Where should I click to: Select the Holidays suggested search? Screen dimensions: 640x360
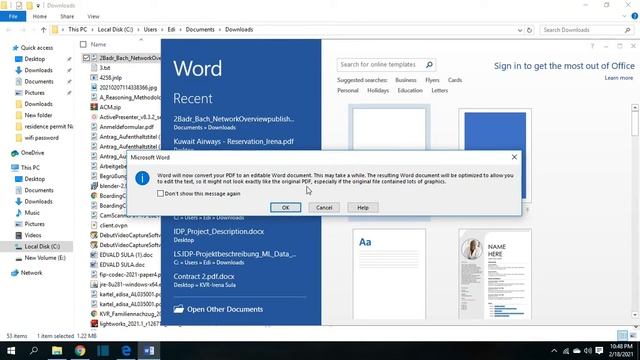(x=378, y=91)
